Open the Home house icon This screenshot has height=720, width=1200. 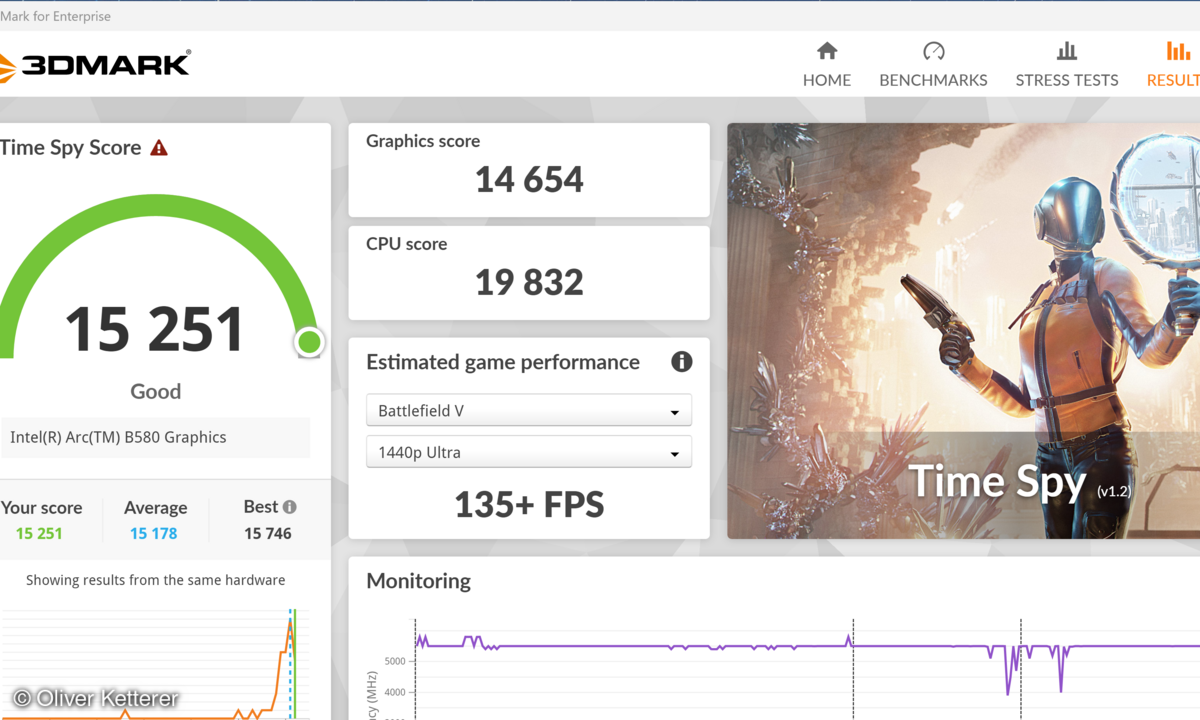[827, 51]
